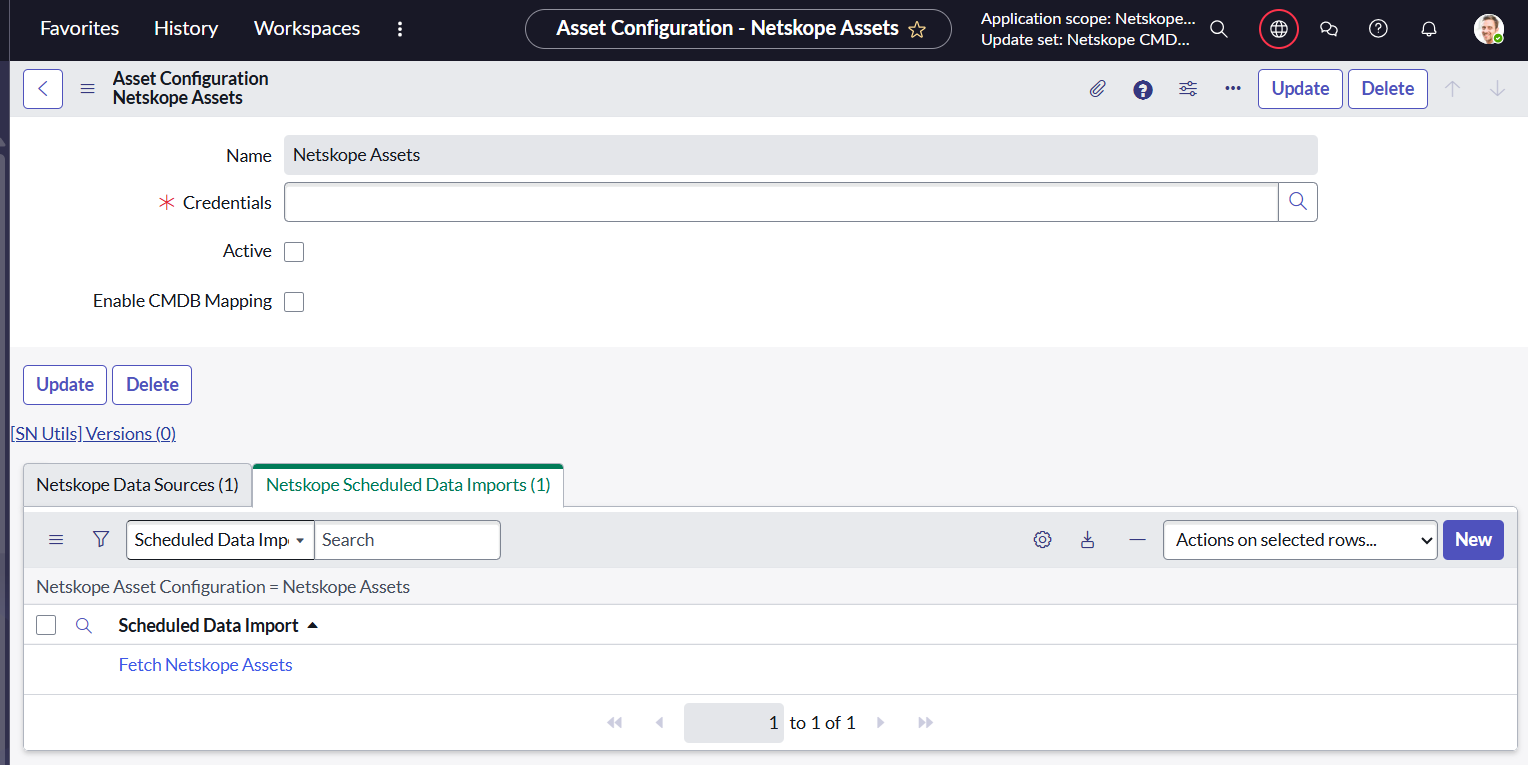
Task: Open the [SN Utils] Versions (0) link
Action: (x=93, y=434)
